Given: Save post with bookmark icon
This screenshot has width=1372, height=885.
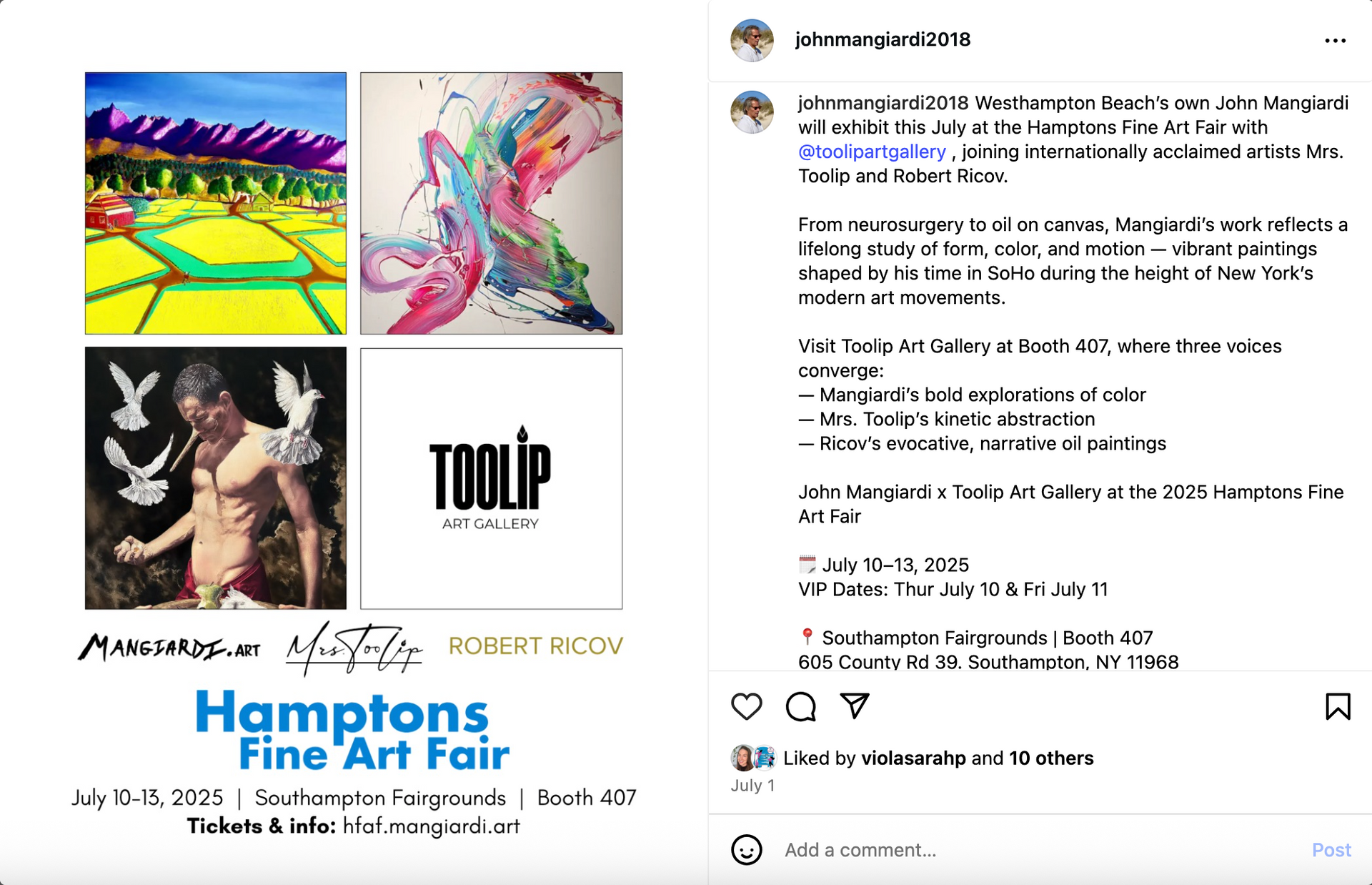Looking at the screenshot, I should click(1338, 706).
